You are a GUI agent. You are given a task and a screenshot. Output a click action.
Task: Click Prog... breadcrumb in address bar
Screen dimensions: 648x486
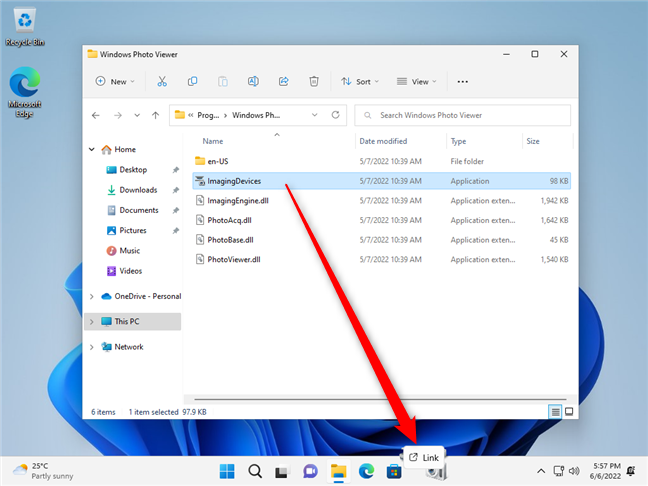tap(208, 115)
